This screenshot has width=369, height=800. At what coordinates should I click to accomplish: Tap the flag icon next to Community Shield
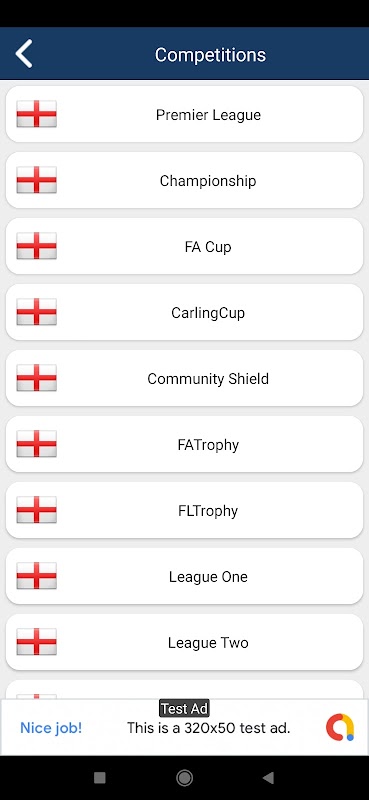click(36, 378)
